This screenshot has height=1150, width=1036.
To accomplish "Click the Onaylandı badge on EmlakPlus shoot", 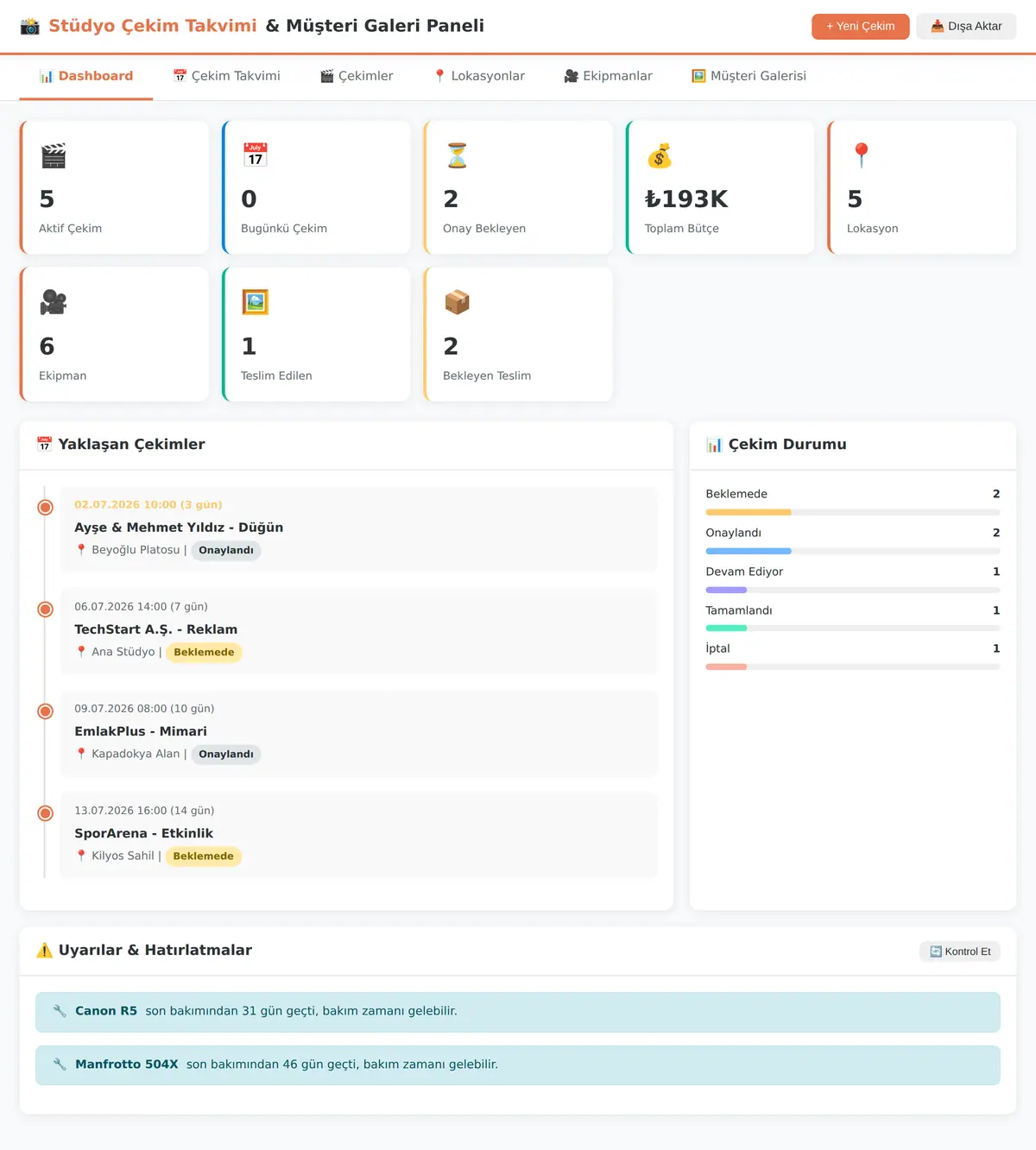I will pyautogui.click(x=226, y=755).
